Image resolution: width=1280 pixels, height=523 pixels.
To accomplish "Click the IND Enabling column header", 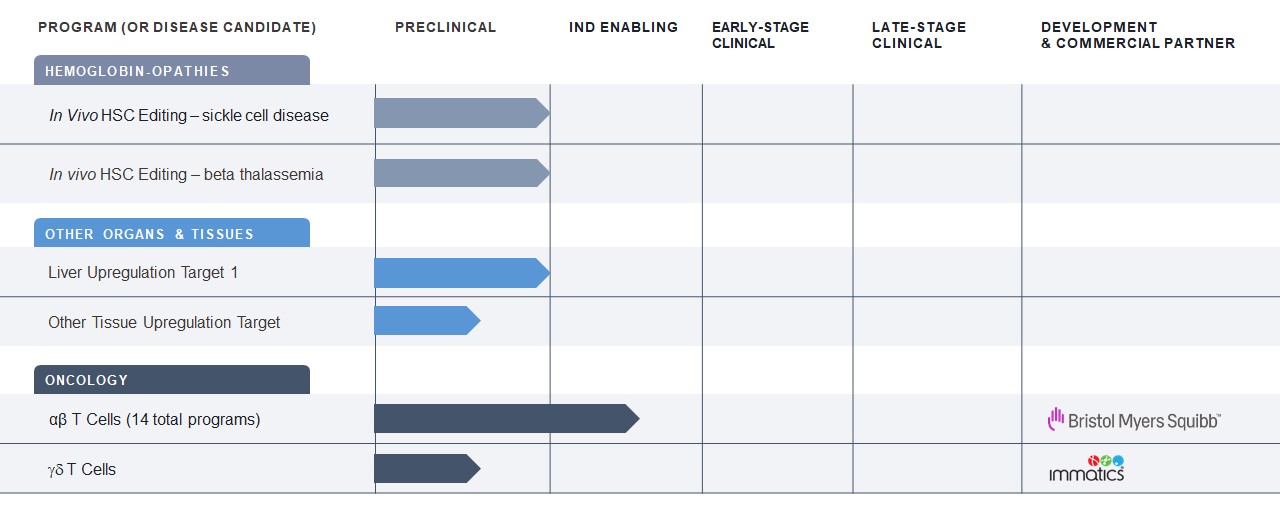I will tap(623, 27).
